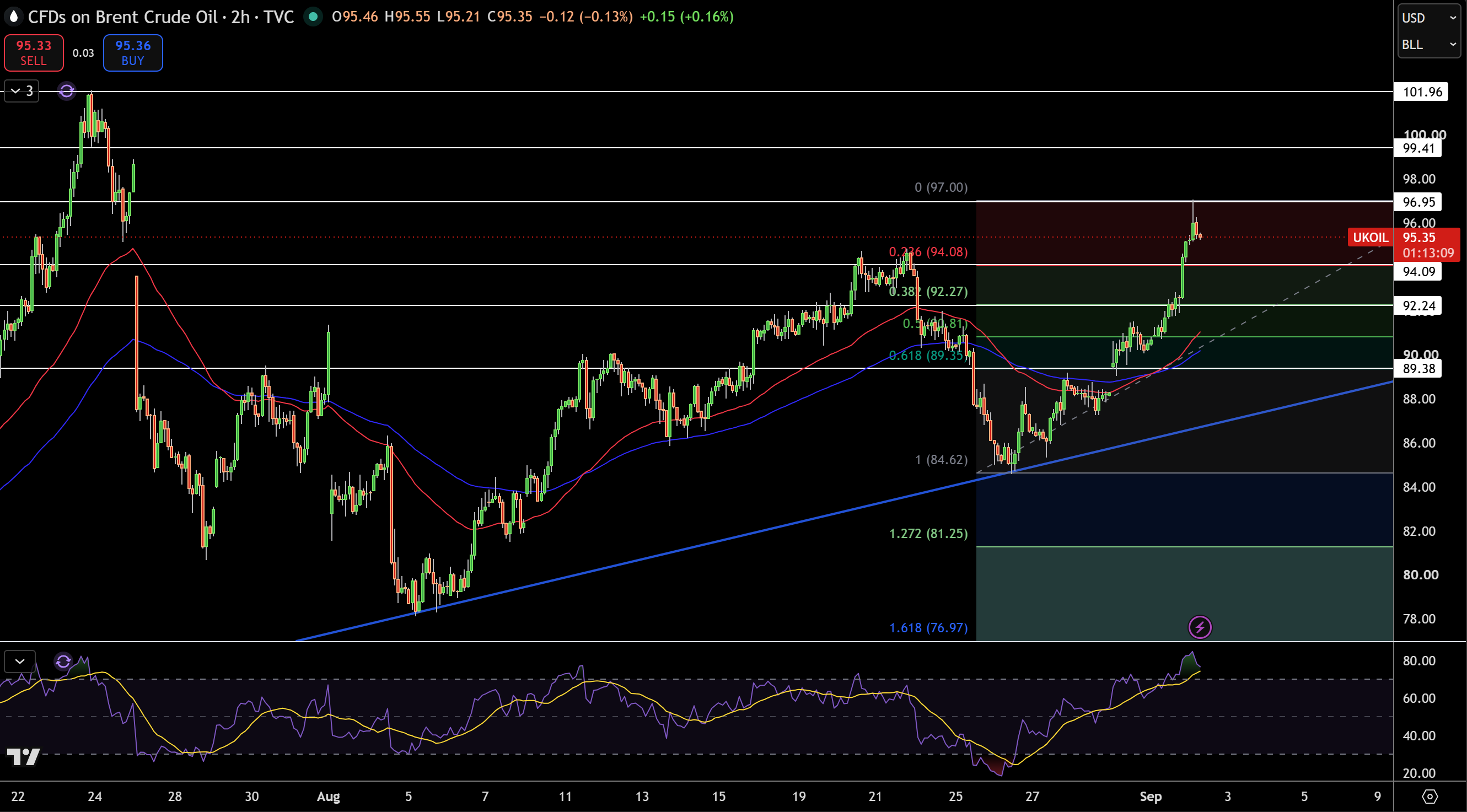
Task: Click the oil drop symbol icon
Action: click(x=14, y=17)
